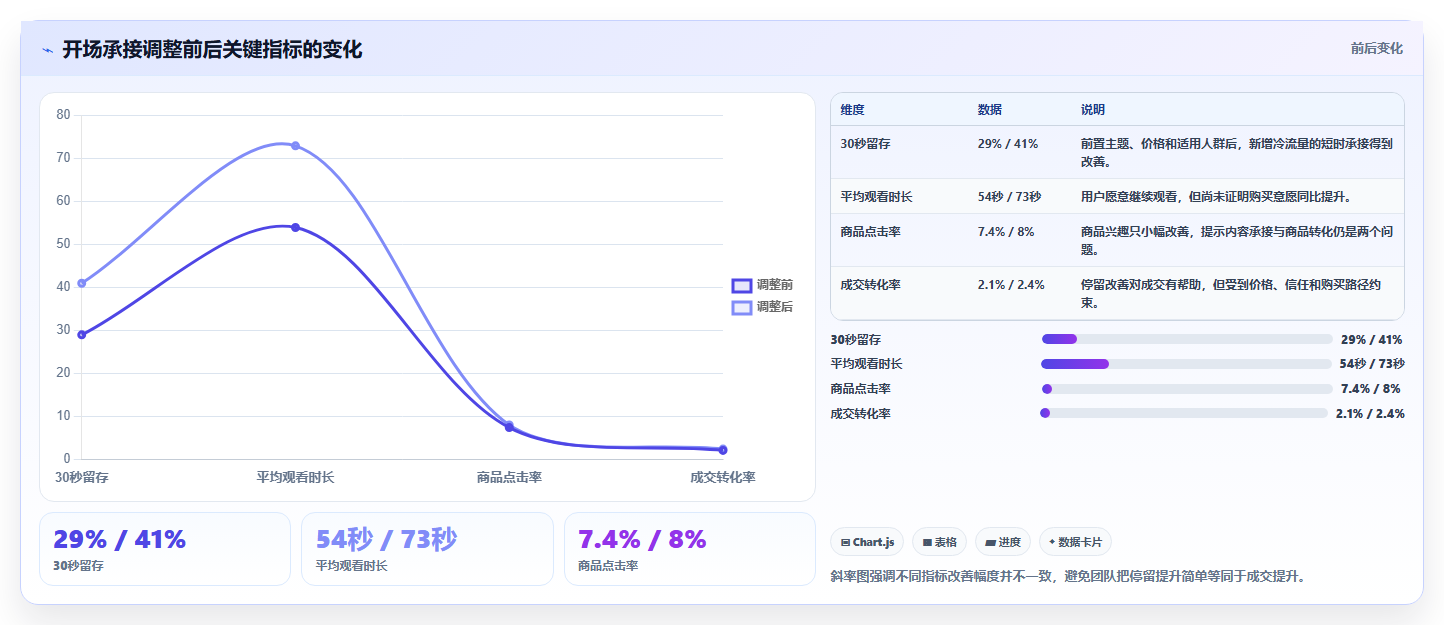The width and height of the screenshot is (1444, 625).
Task: Click the icon inside the 表格 chip
Action: (x=927, y=542)
